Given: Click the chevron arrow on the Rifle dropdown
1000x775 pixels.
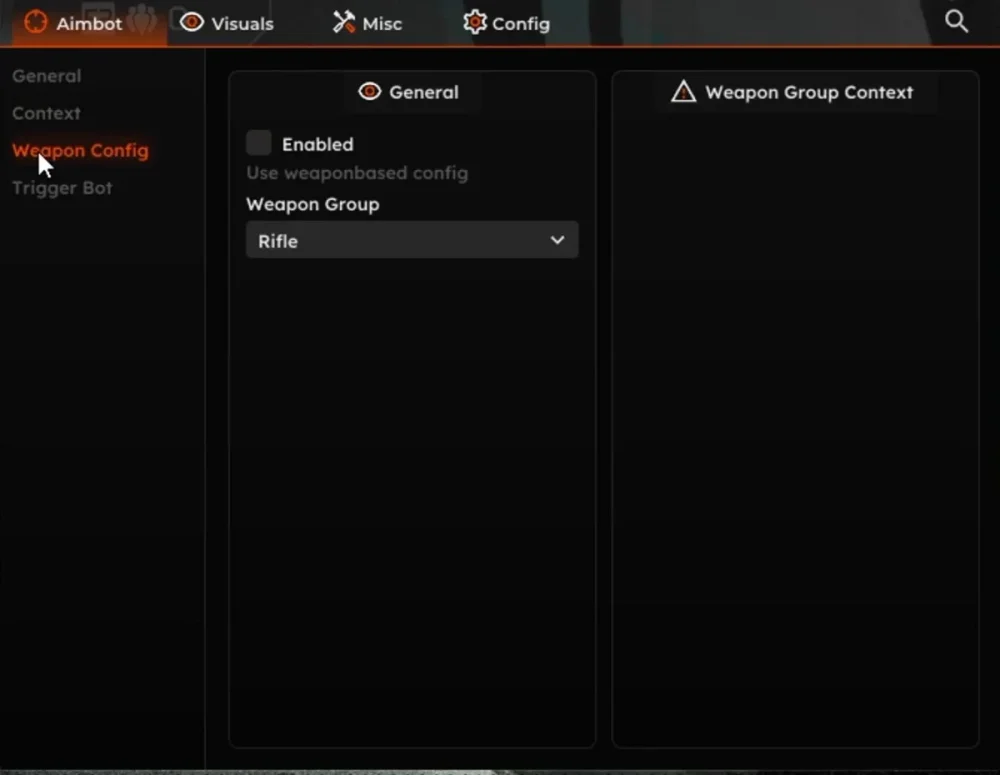Looking at the screenshot, I should coord(557,240).
